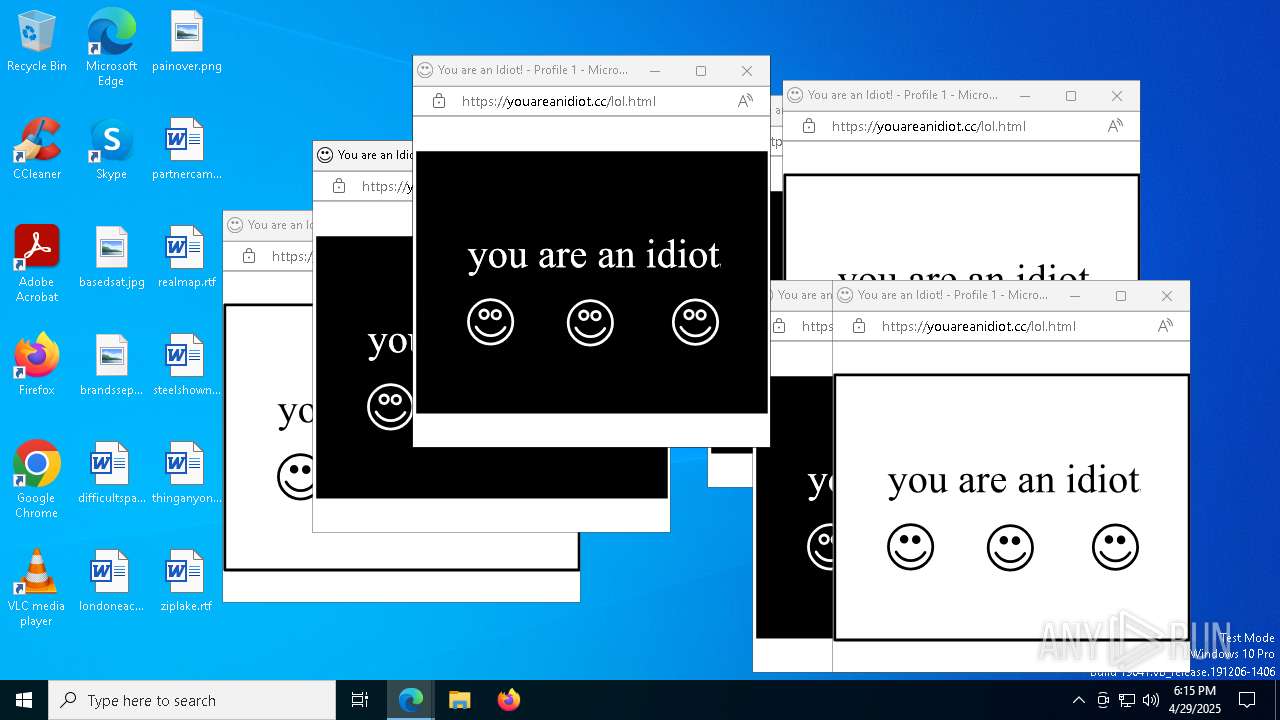1280x720 pixels.
Task: Click Read aloud icon in bottom-right front window
Action: pos(1165,326)
